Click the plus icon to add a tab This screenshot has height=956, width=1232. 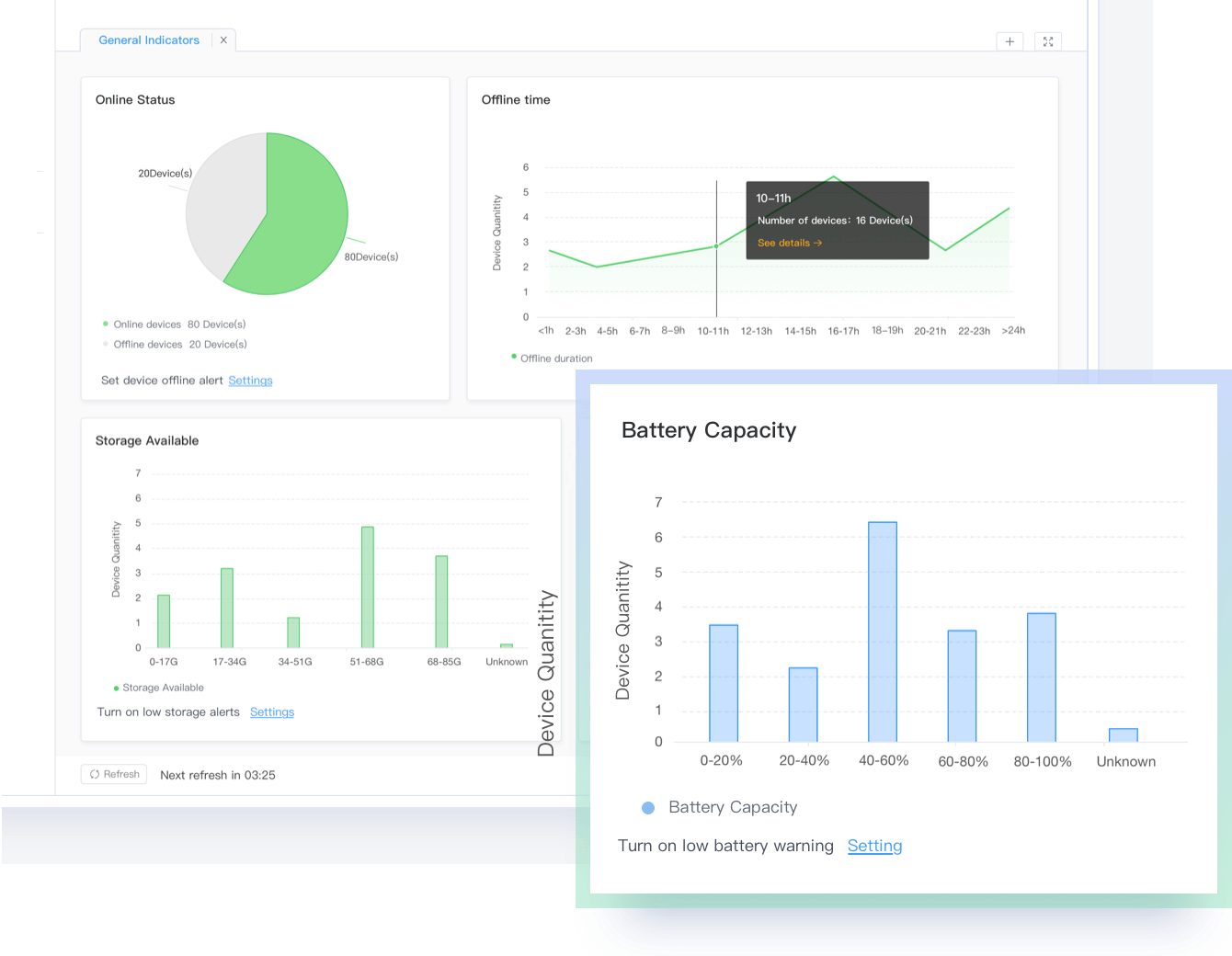(1010, 41)
